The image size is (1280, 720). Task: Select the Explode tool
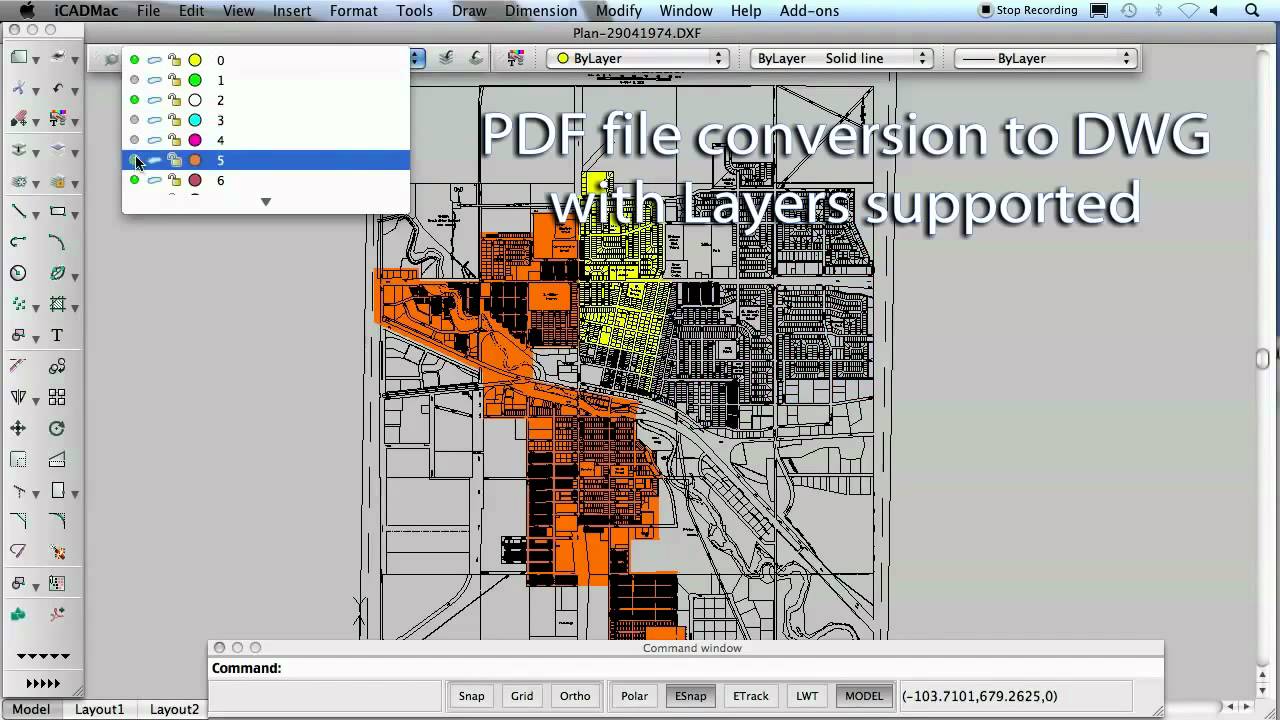coord(57,552)
